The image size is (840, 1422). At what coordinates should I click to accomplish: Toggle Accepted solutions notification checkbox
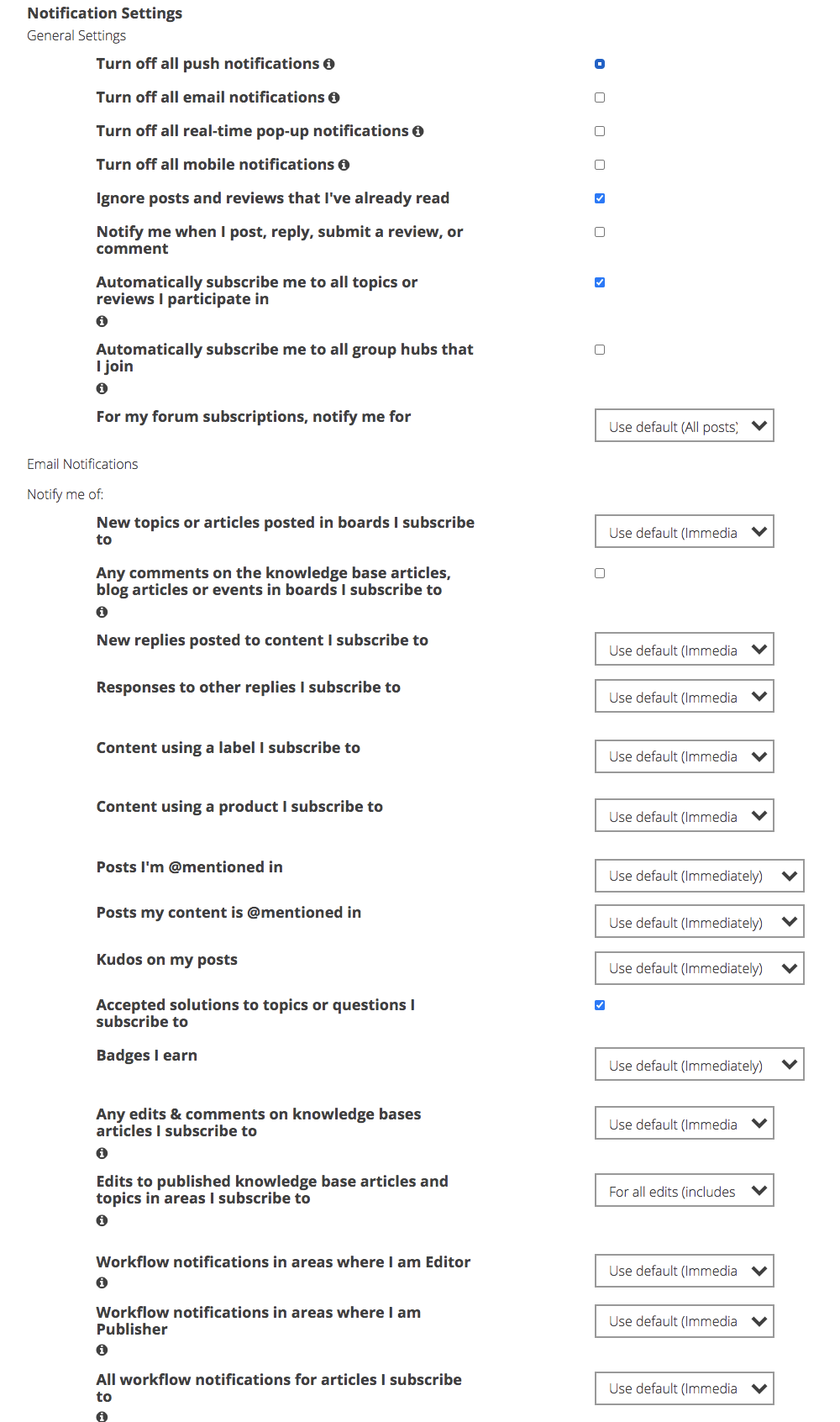point(600,1005)
